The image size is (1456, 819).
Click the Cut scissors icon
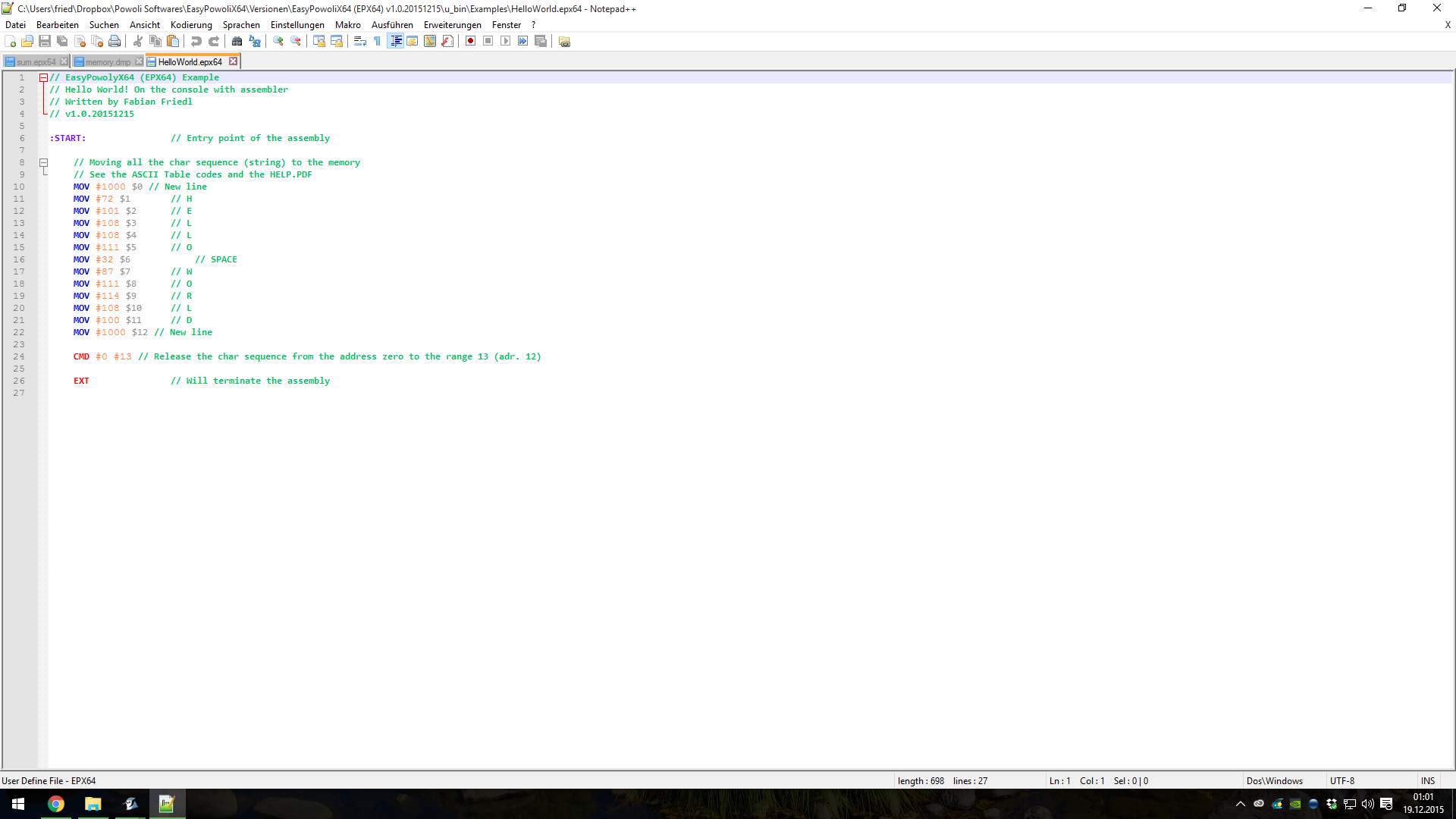click(x=138, y=41)
